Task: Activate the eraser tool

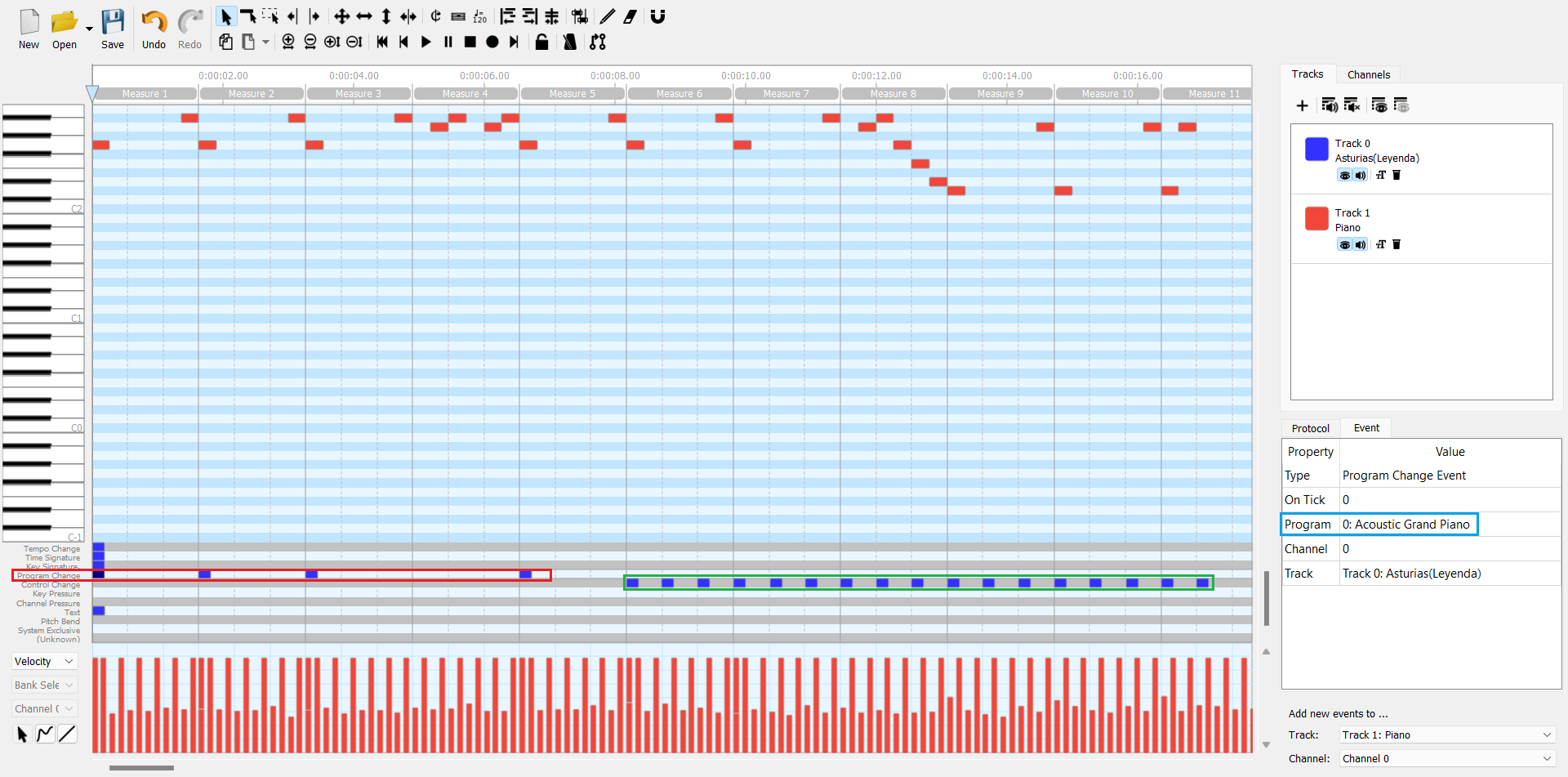Action: pos(630,16)
